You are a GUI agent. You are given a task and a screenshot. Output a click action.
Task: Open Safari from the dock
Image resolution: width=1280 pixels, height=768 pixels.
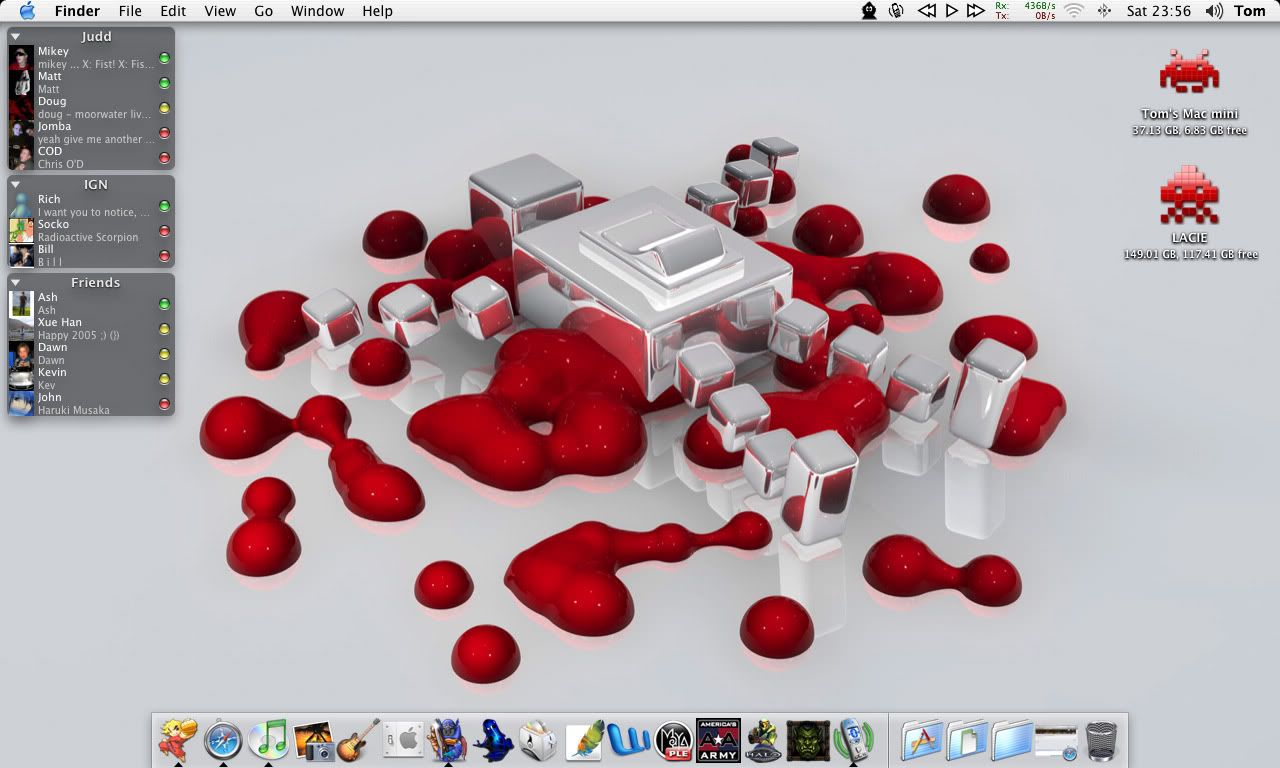[222, 741]
